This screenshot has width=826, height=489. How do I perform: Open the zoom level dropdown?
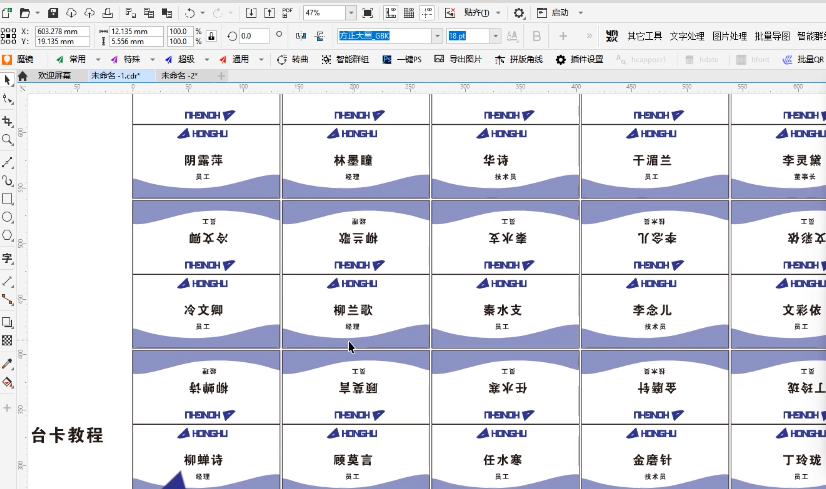[350, 13]
